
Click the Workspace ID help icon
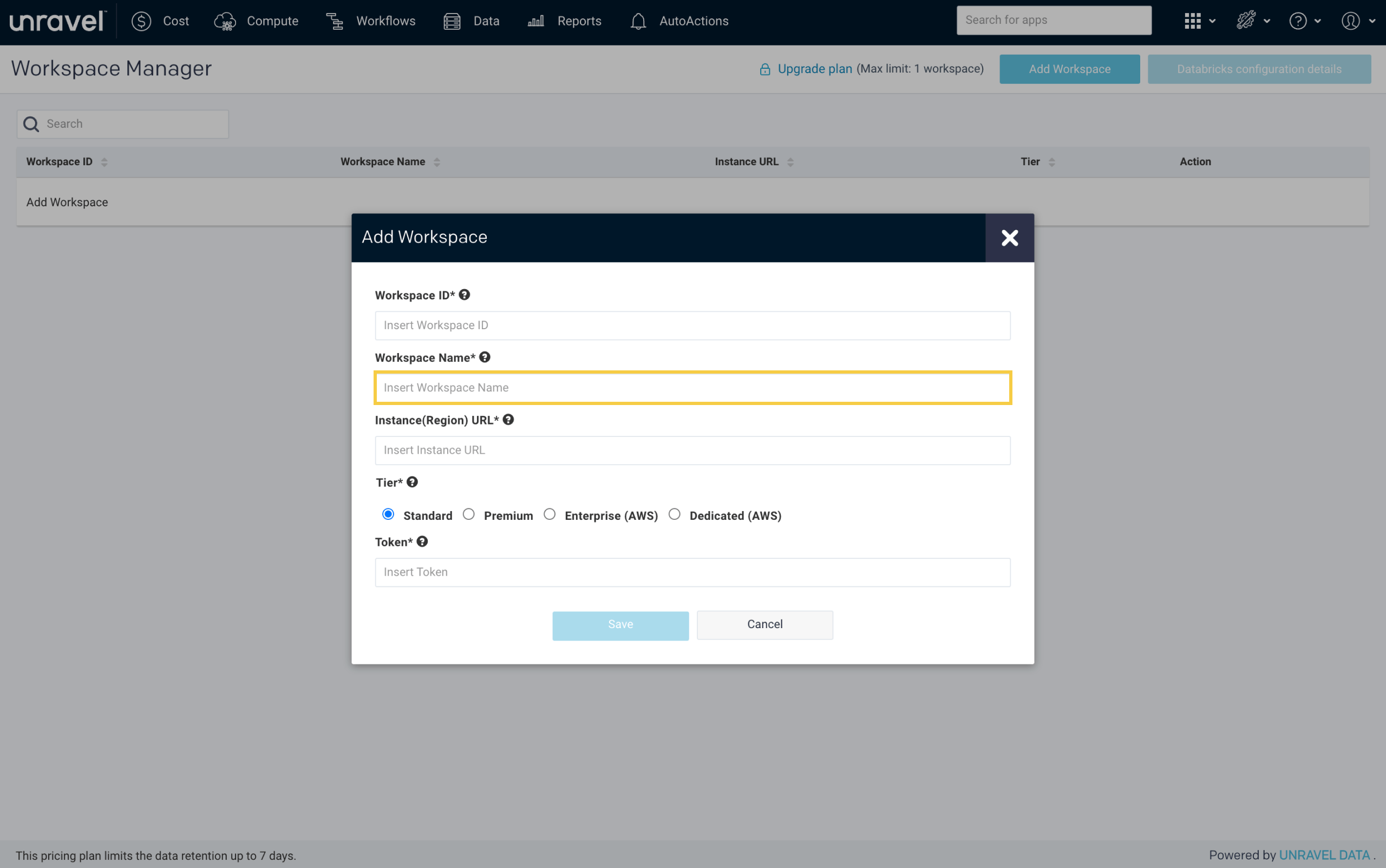coord(465,295)
